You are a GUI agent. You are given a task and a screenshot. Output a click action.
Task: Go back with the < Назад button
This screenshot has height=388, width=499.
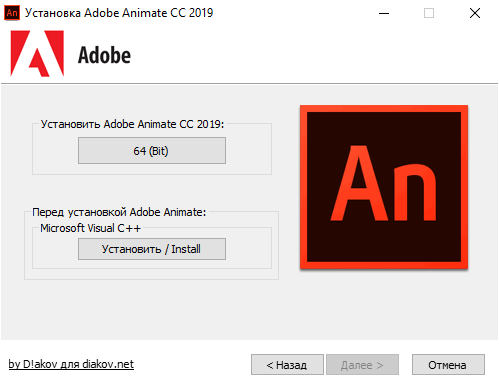click(287, 365)
